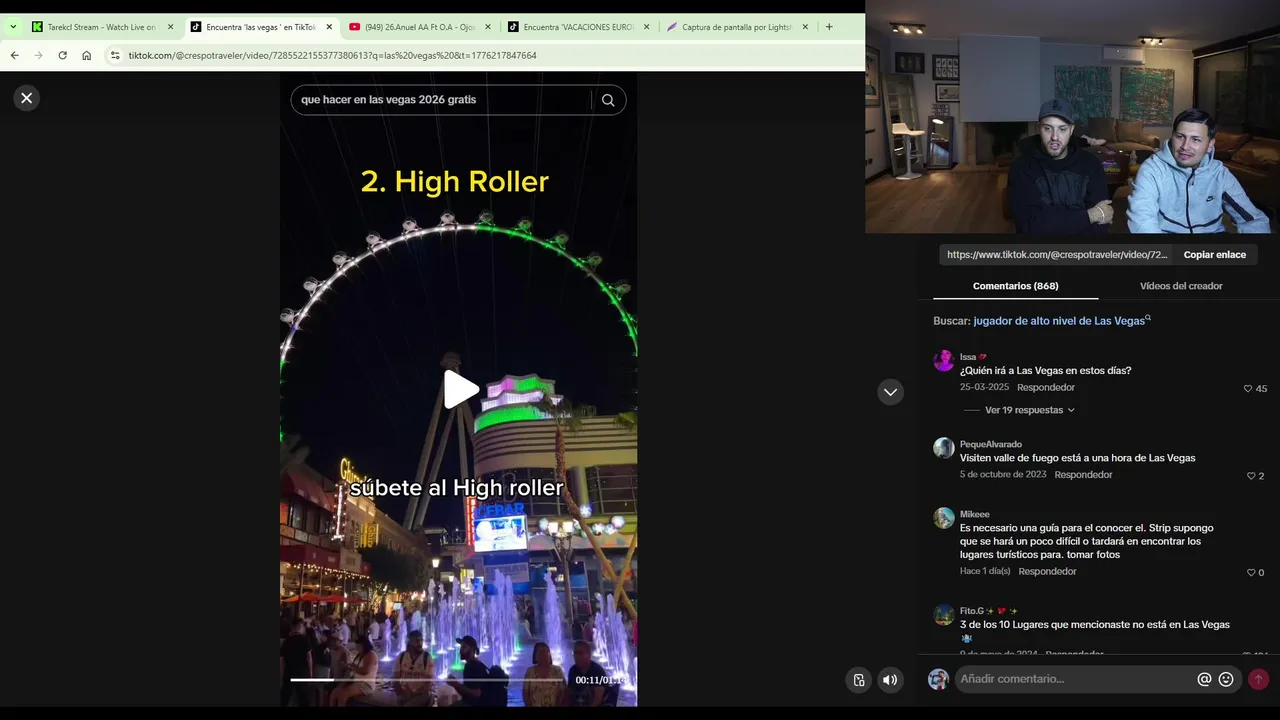The height and width of the screenshot is (720, 1280).
Task: Open Fito.G's profile avatar
Action: [944, 615]
